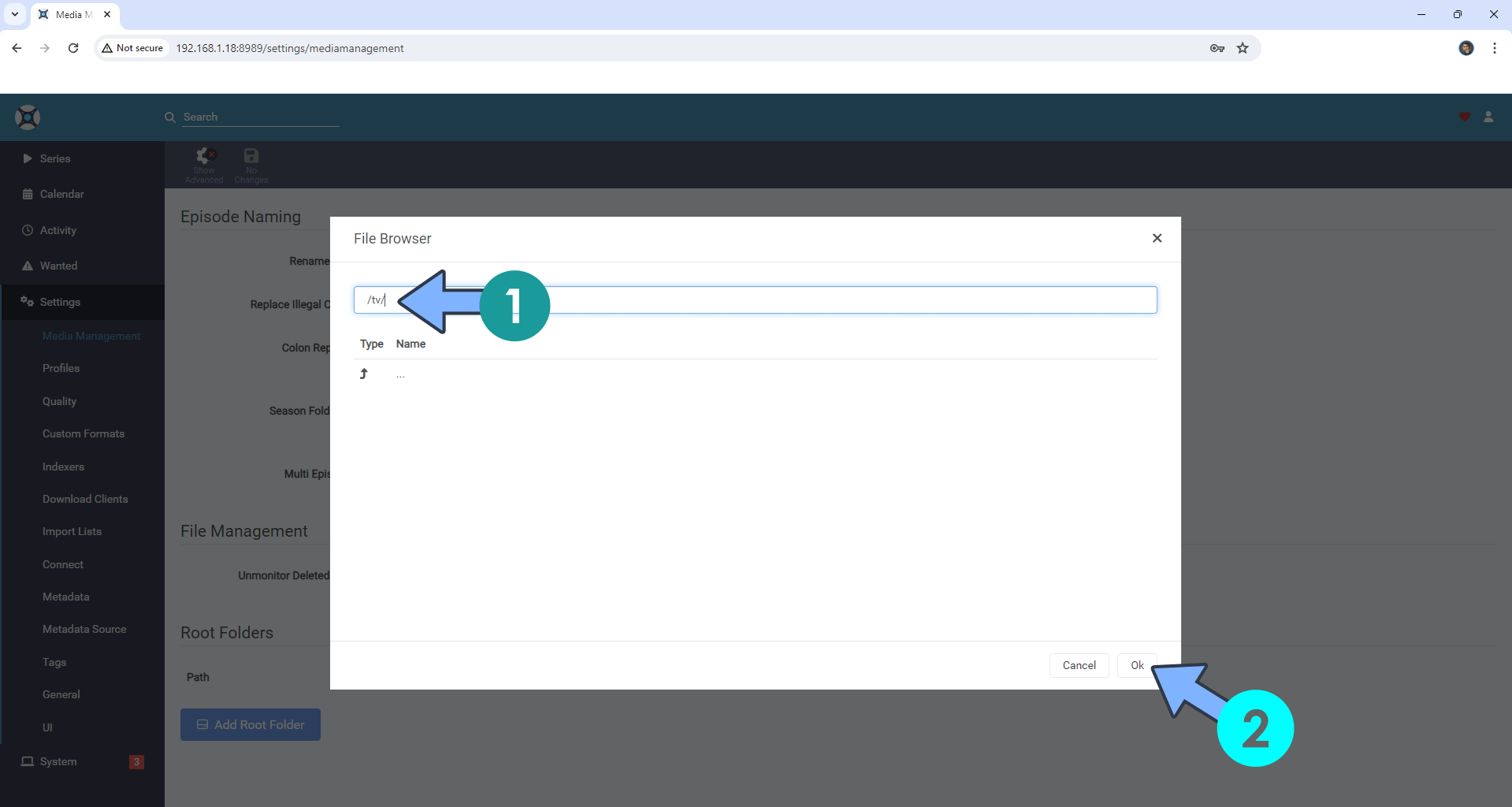Viewport: 1512px width, 807px height.
Task: Open the Sonarr user account icon
Action: [1488, 116]
